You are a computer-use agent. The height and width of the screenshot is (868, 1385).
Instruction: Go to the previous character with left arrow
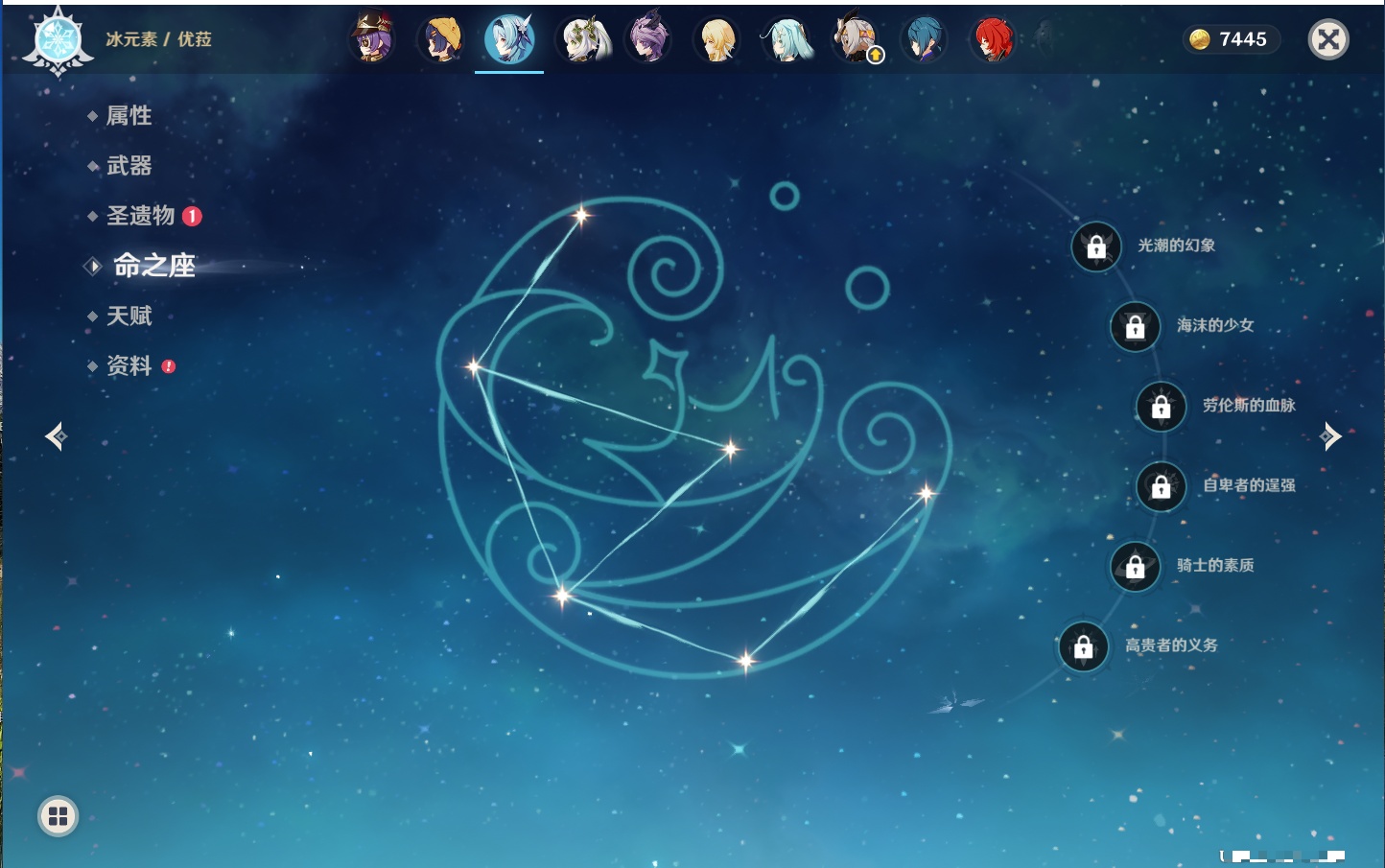[x=56, y=436]
